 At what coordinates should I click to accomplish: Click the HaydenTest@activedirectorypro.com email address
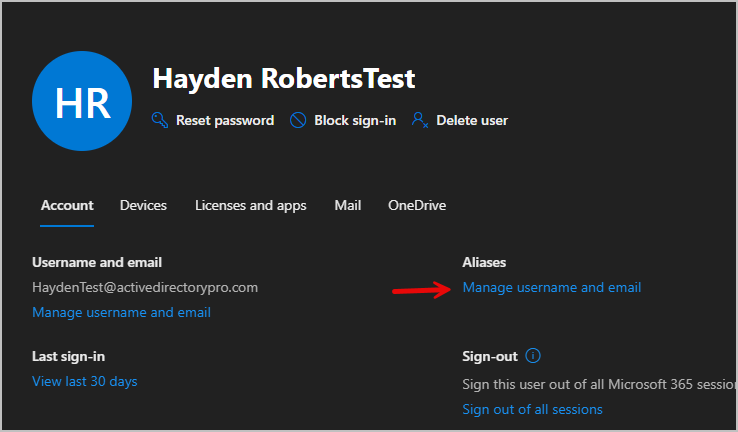point(145,287)
